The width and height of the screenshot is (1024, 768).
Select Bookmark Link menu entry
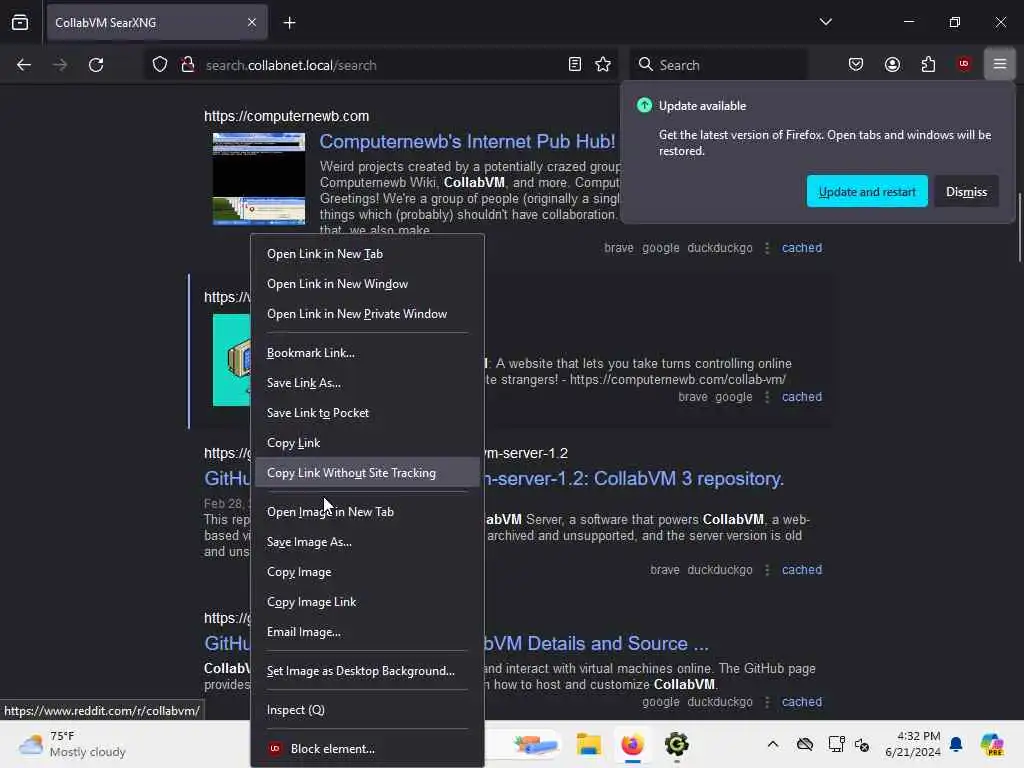(x=368, y=353)
